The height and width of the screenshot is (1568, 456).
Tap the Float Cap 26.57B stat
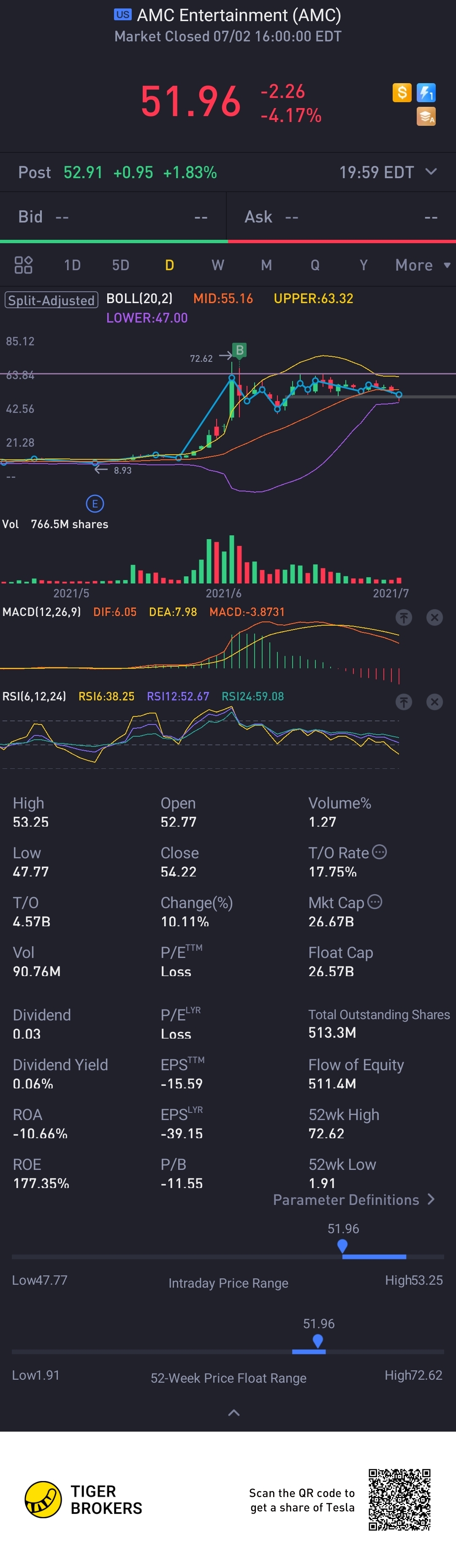341,962
